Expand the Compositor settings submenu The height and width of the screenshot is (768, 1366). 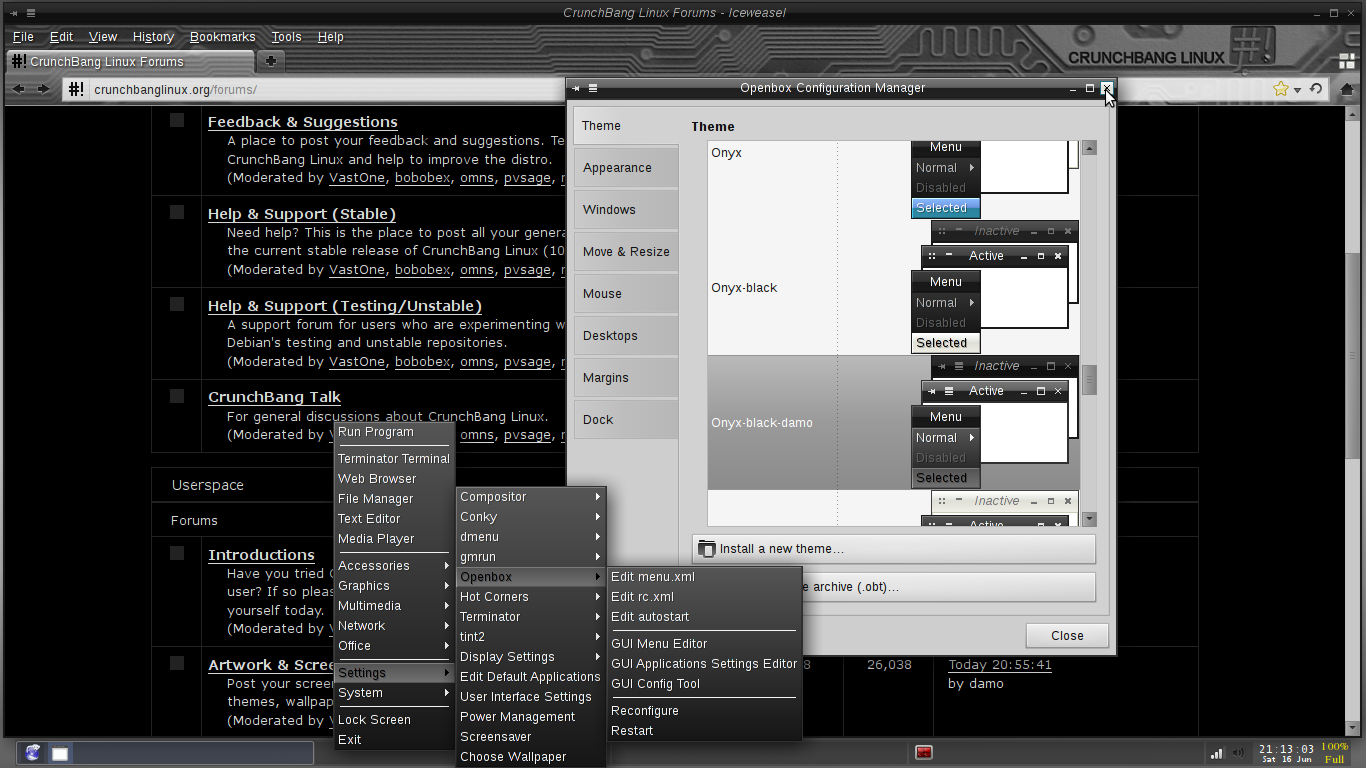click(531, 497)
